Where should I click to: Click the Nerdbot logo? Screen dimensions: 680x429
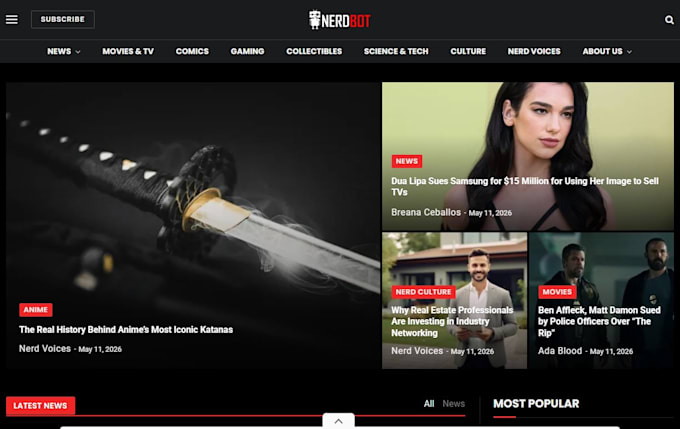click(340, 20)
